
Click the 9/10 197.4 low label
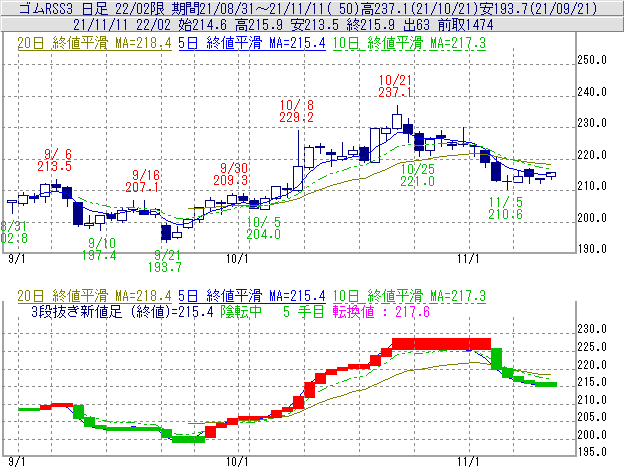click(99, 249)
